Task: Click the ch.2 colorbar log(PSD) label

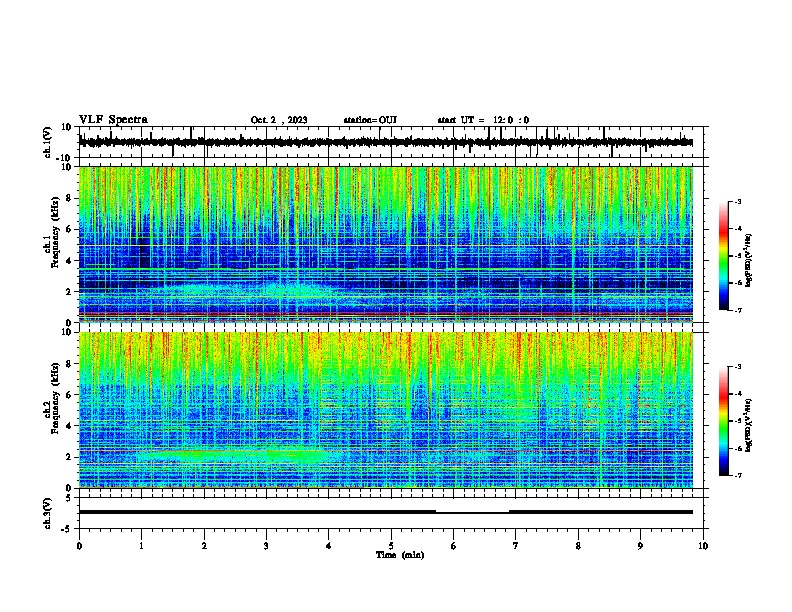Action: pos(749,425)
